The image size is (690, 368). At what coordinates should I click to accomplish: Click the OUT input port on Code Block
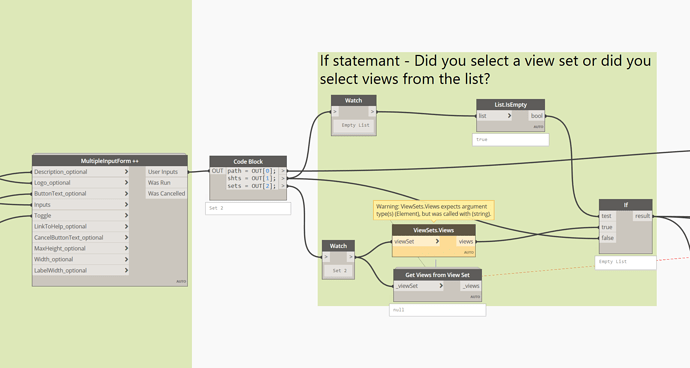217,171
